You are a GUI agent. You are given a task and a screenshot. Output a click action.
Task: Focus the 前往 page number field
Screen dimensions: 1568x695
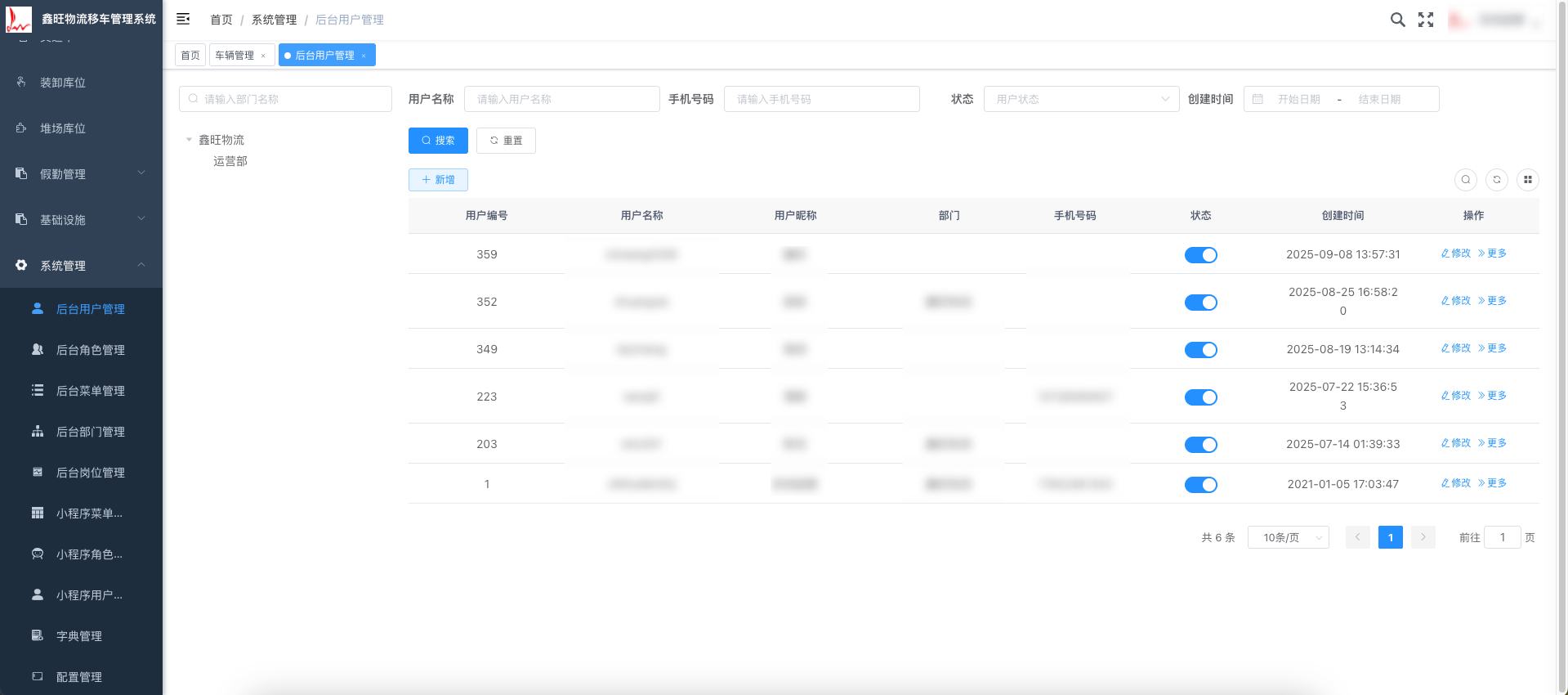point(1502,537)
